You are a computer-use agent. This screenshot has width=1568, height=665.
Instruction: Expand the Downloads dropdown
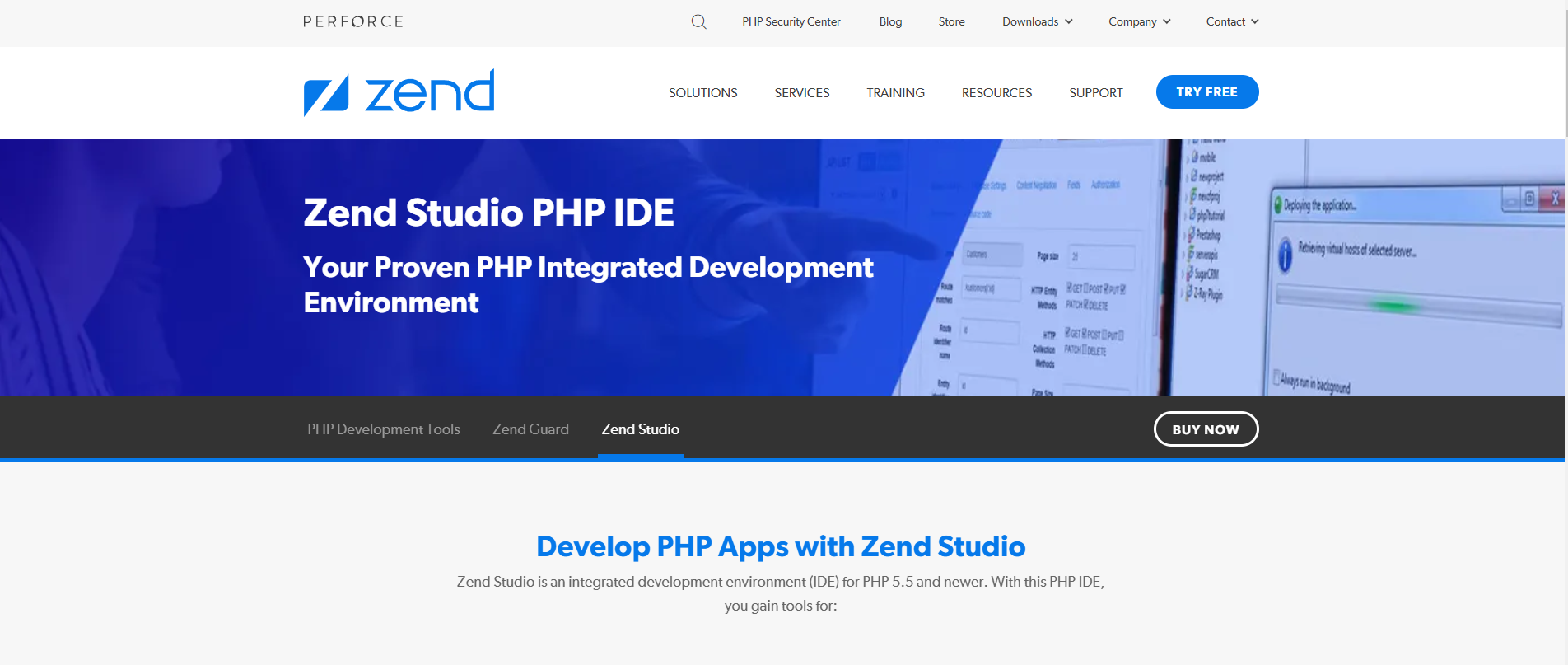coord(1037,21)
